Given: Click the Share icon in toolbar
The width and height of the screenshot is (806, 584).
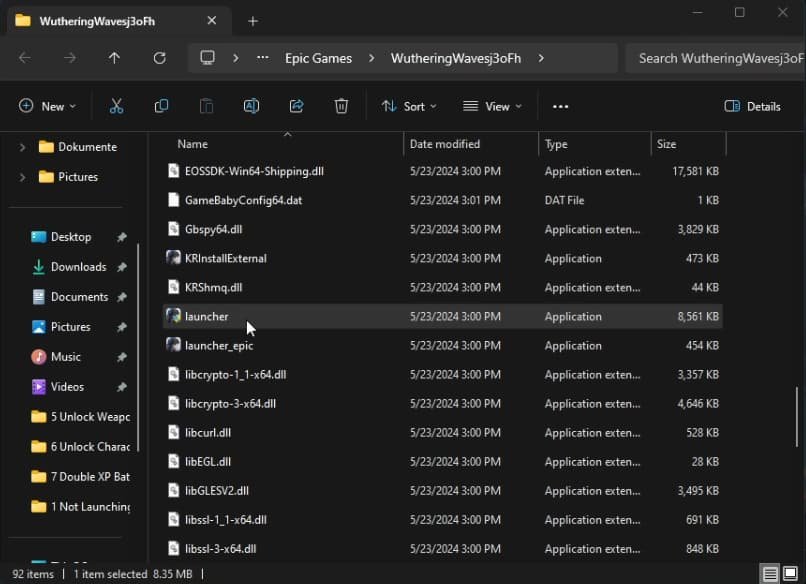Looking at the screenshot, I should point(296,106).
